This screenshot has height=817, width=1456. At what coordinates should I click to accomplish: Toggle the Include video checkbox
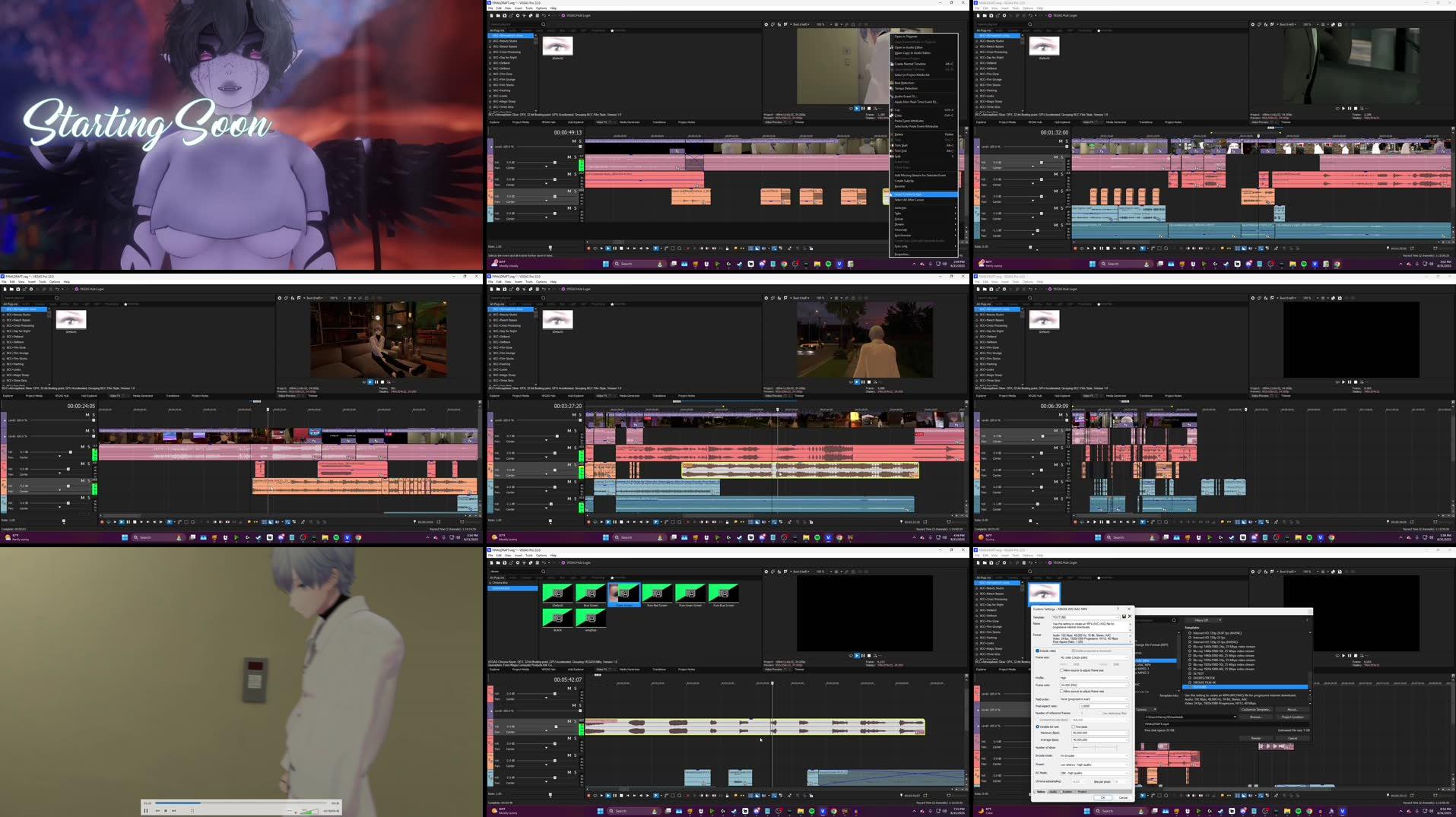tap(1037, 651)
